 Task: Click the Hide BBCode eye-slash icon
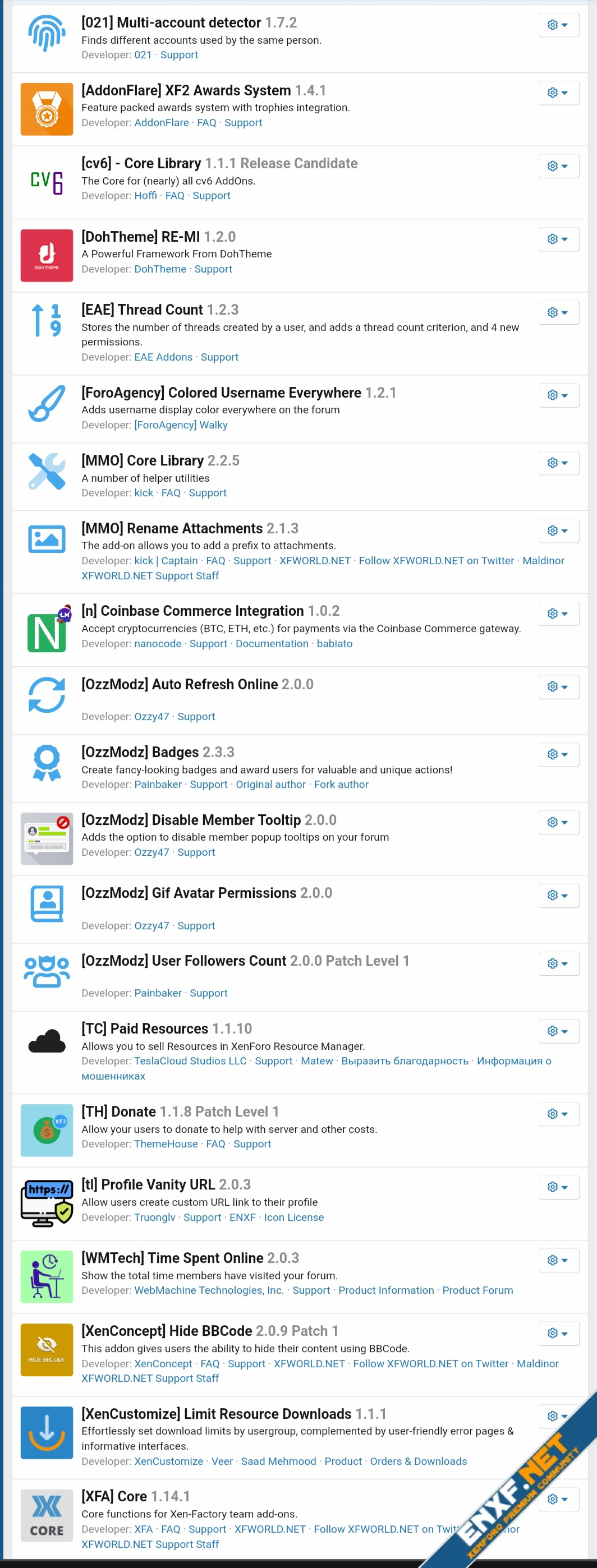pos(47,1349)
